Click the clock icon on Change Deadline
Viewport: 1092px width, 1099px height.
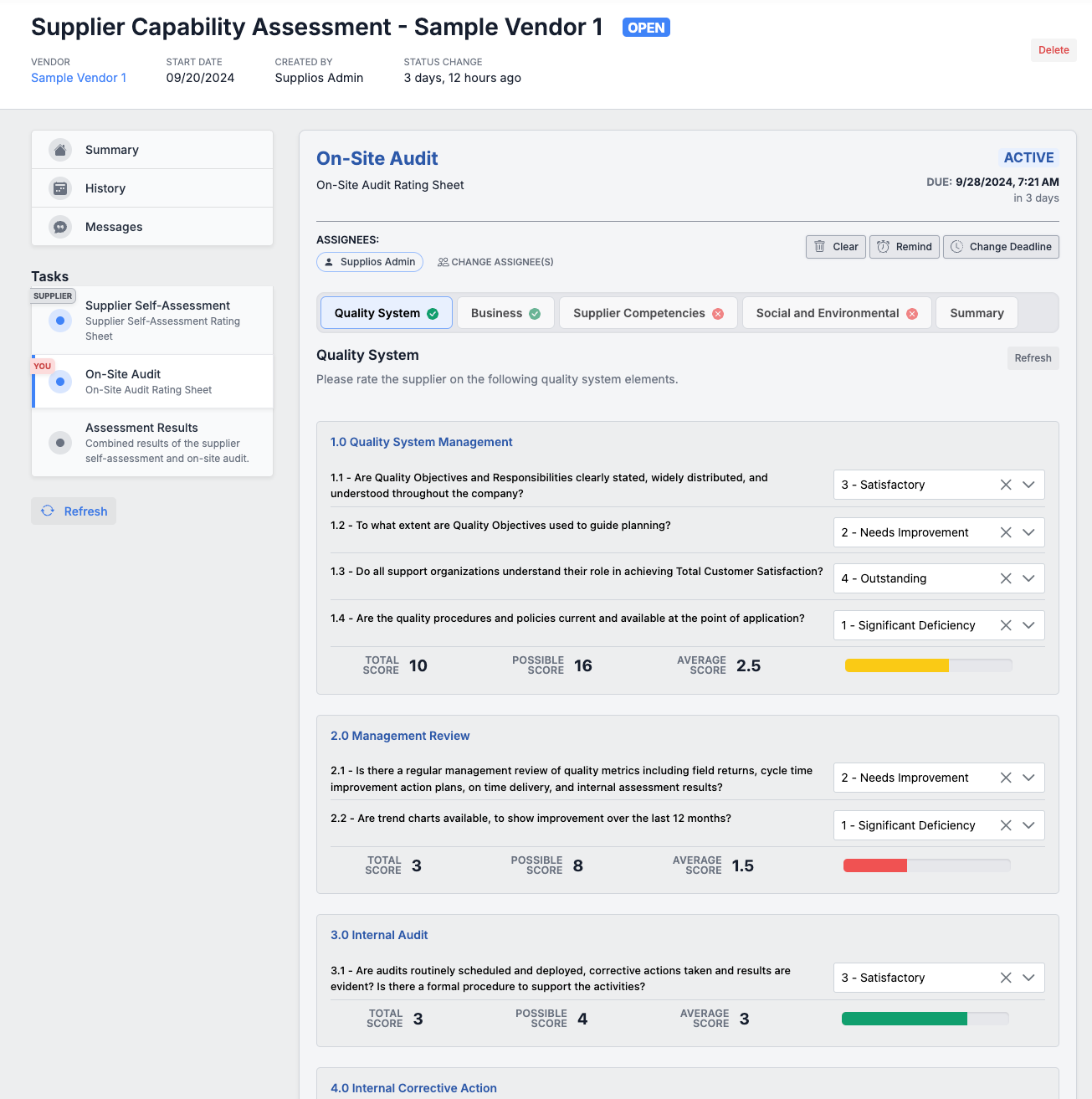tap(956, 247)
